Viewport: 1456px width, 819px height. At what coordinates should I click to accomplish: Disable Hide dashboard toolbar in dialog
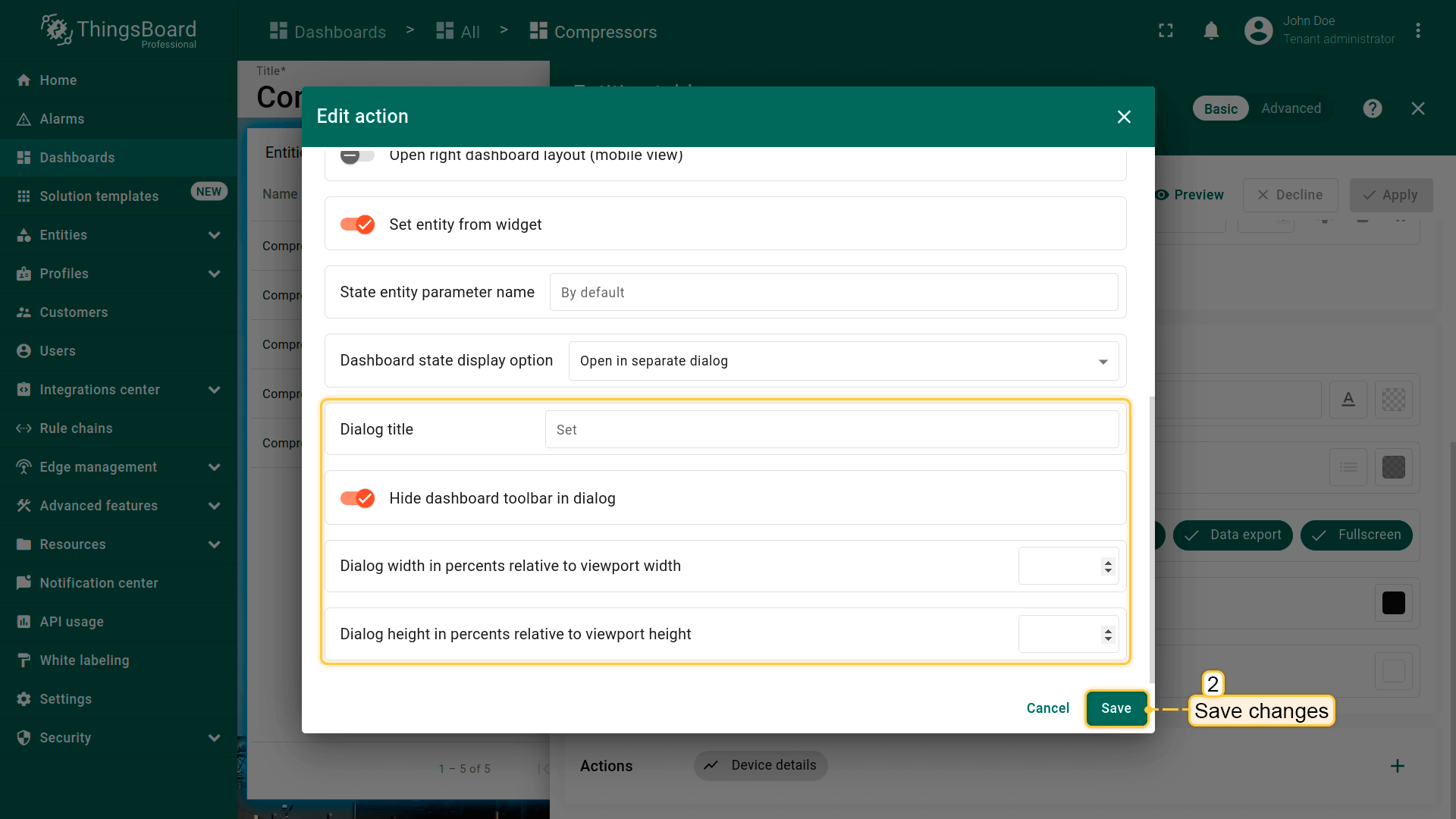point(357,498)
